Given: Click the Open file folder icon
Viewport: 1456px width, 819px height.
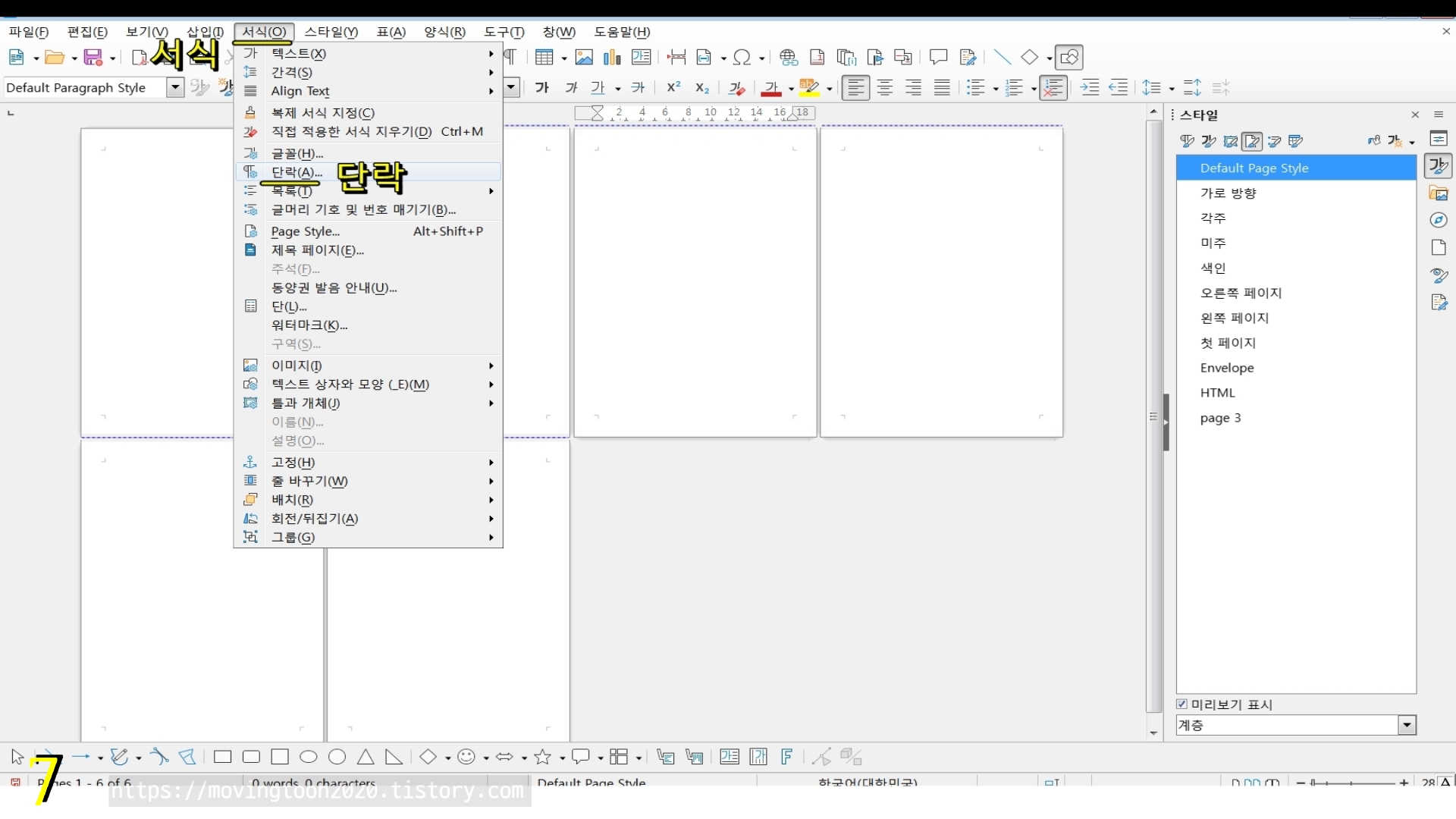Looking at the screenshot, I should click(x=54, y=58).
